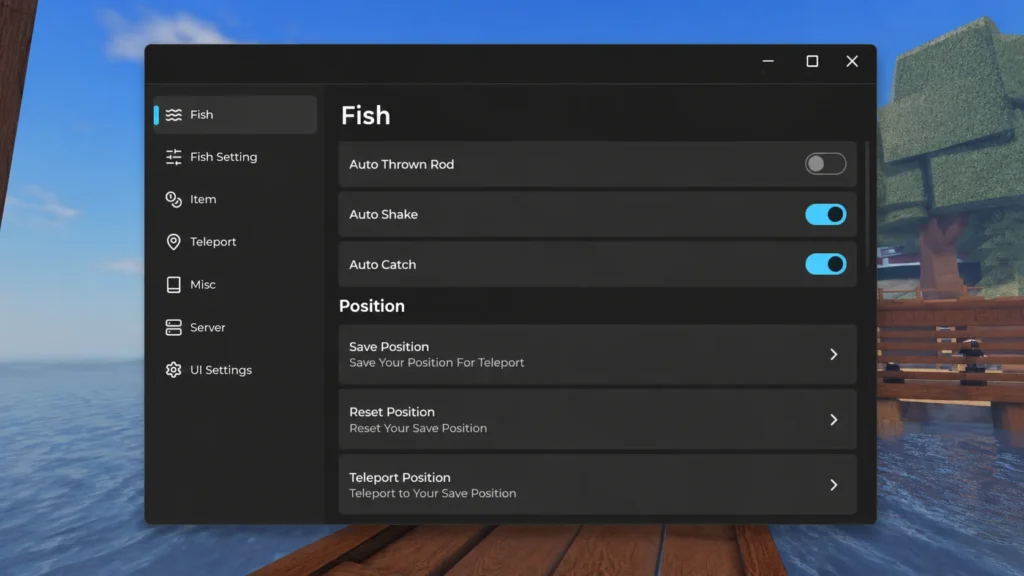Image resolution: width=1024 pixels, height=576 pixels.
Task: Click the Auto Thrown Rod label
Action: (x=402, y=165)
